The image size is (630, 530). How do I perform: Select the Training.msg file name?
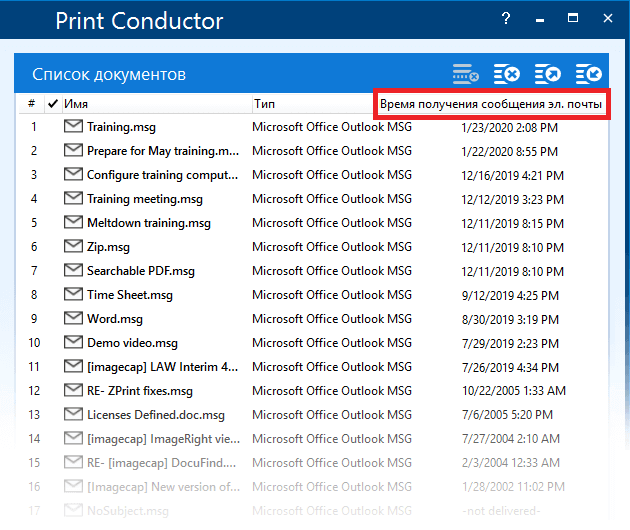point(121,127)
